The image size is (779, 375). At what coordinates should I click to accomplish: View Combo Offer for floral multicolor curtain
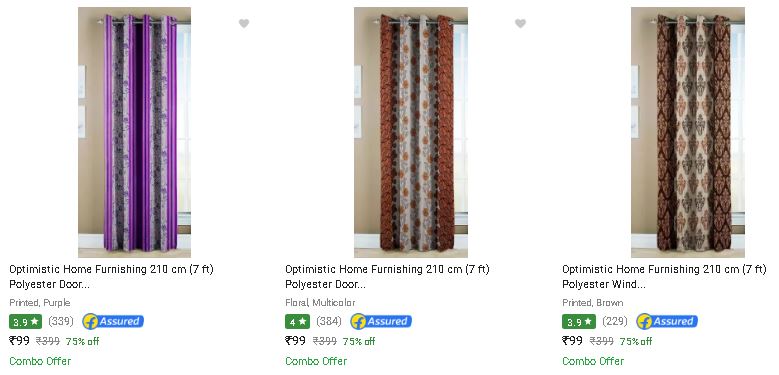click(316, 361)
